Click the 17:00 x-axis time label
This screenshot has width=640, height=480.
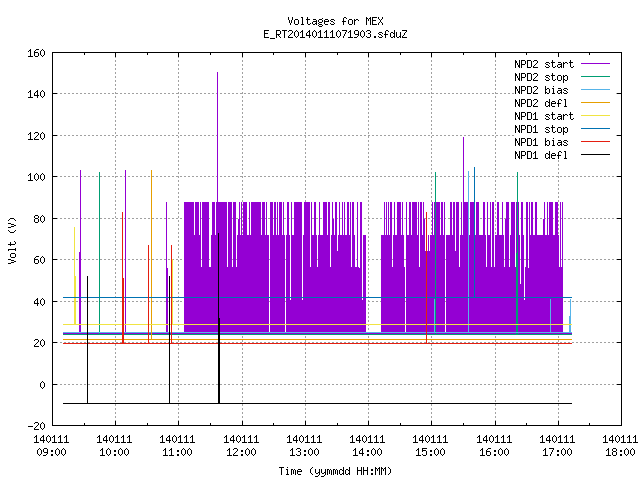[558, 453]
